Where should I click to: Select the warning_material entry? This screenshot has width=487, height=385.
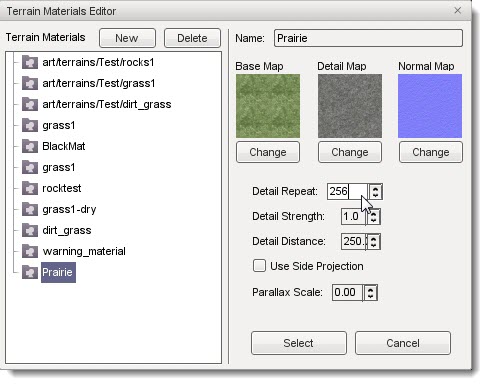[84, 251]
